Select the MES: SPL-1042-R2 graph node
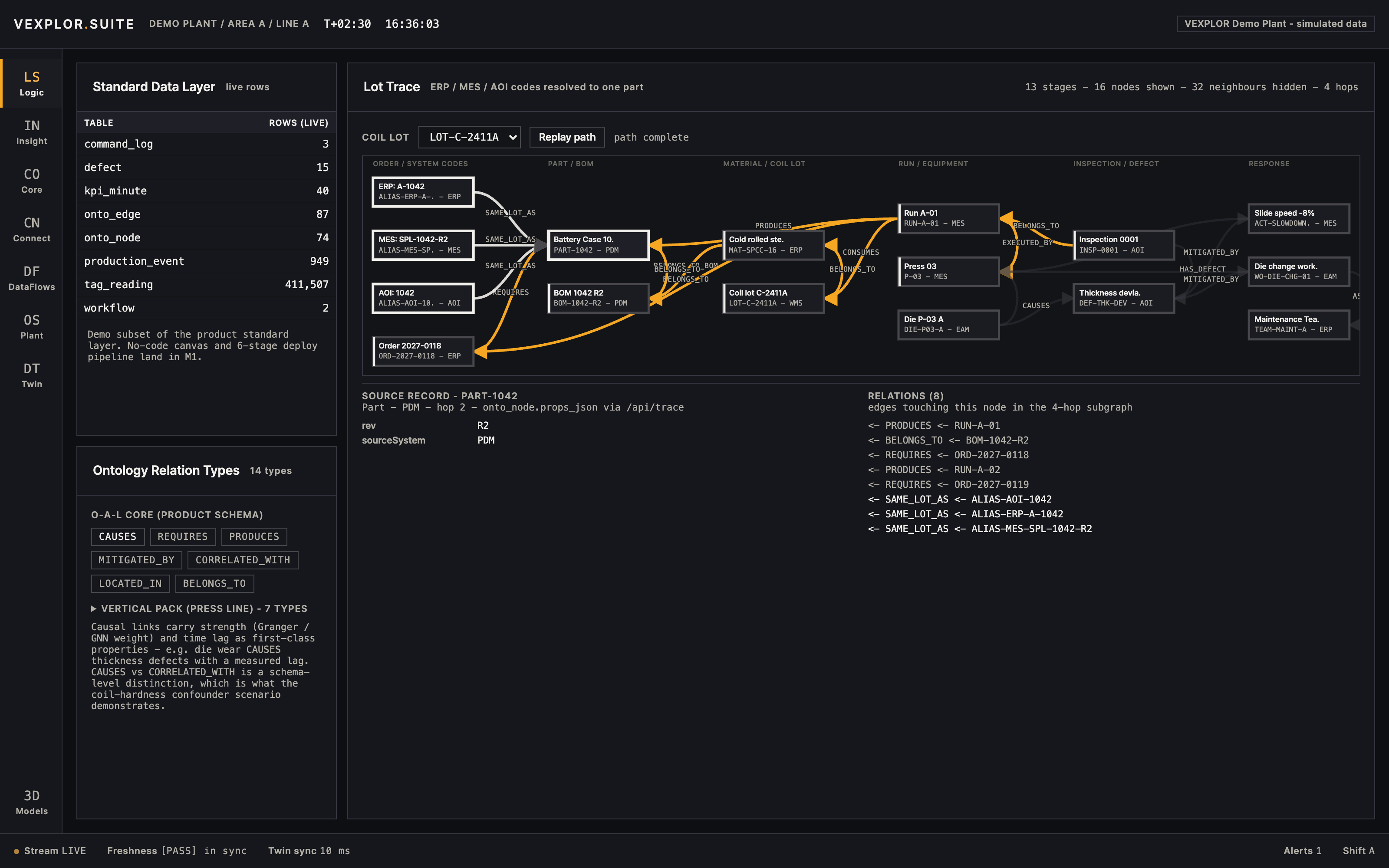1389x868 pixels. [x=423, y=245]
